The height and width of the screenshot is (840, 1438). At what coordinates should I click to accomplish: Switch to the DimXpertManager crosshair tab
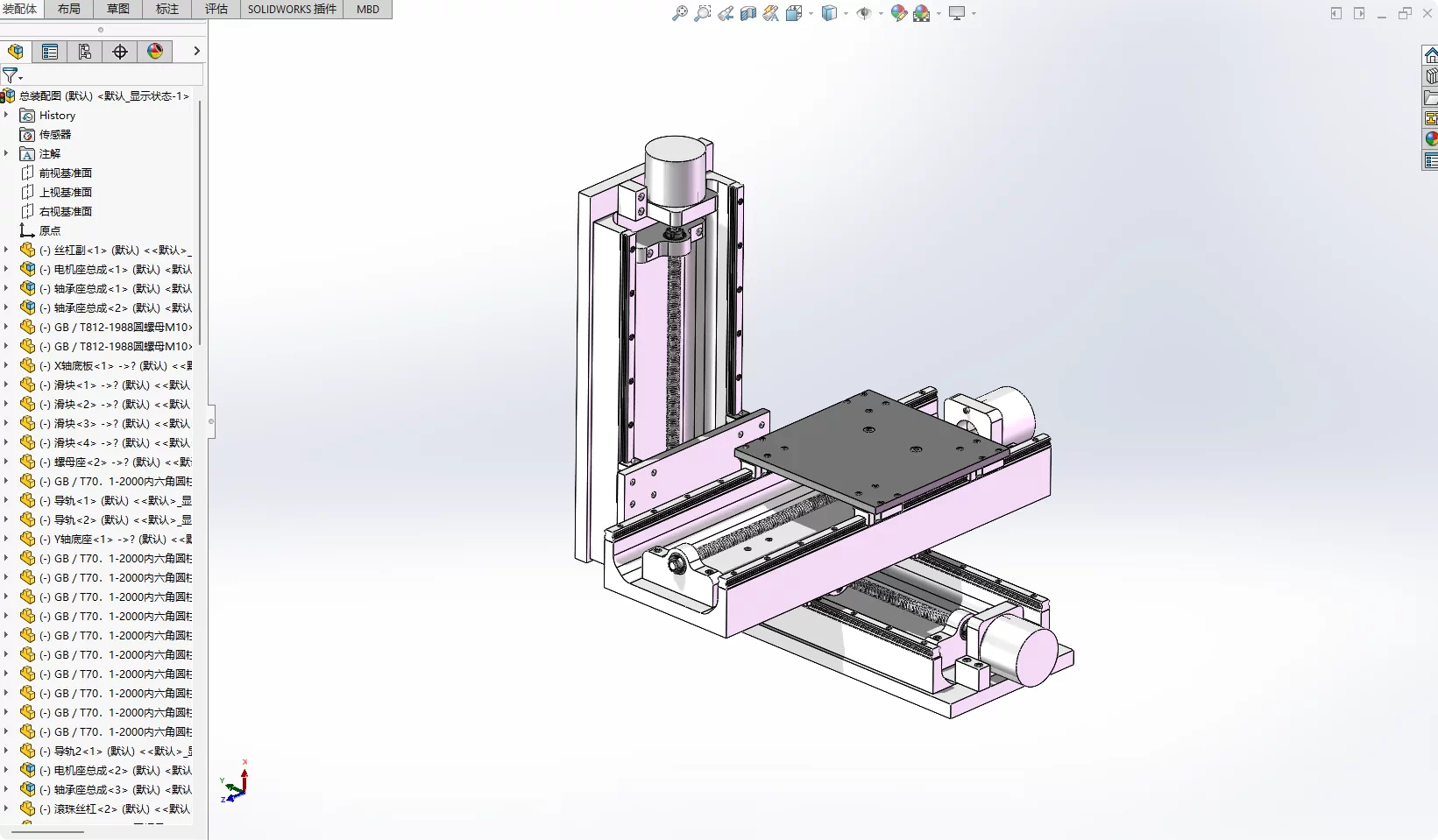[120, 52]
